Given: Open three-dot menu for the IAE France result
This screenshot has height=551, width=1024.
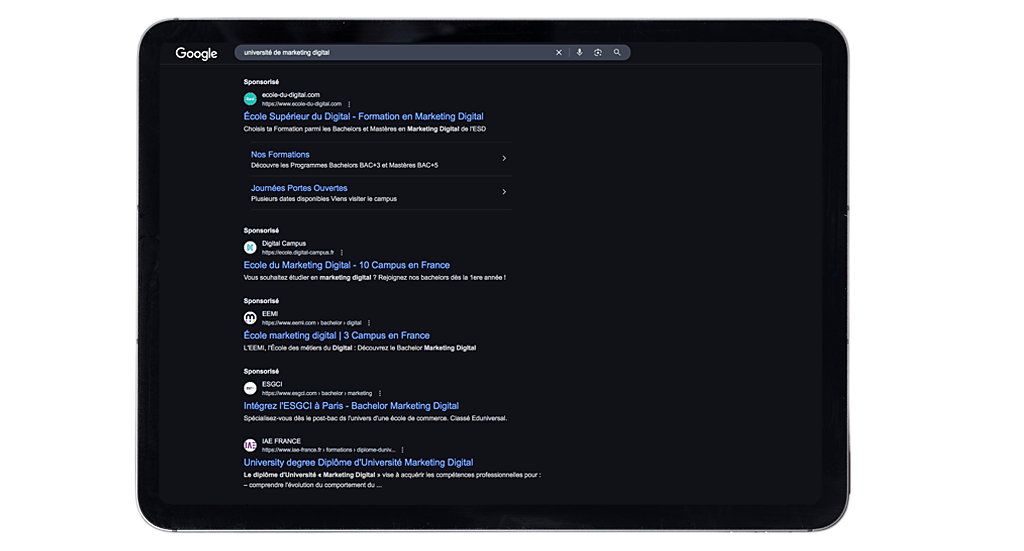Looking at the screenshot, I should (403, 450).
